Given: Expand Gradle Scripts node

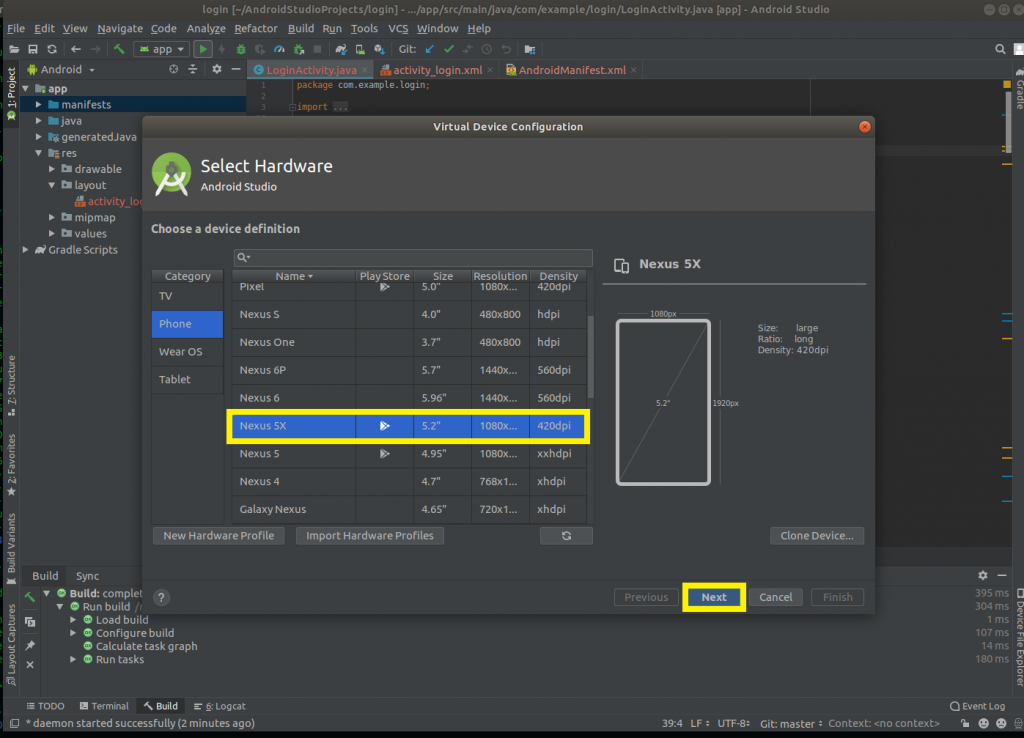Looking at the screenshot, I should pos(25,249).
